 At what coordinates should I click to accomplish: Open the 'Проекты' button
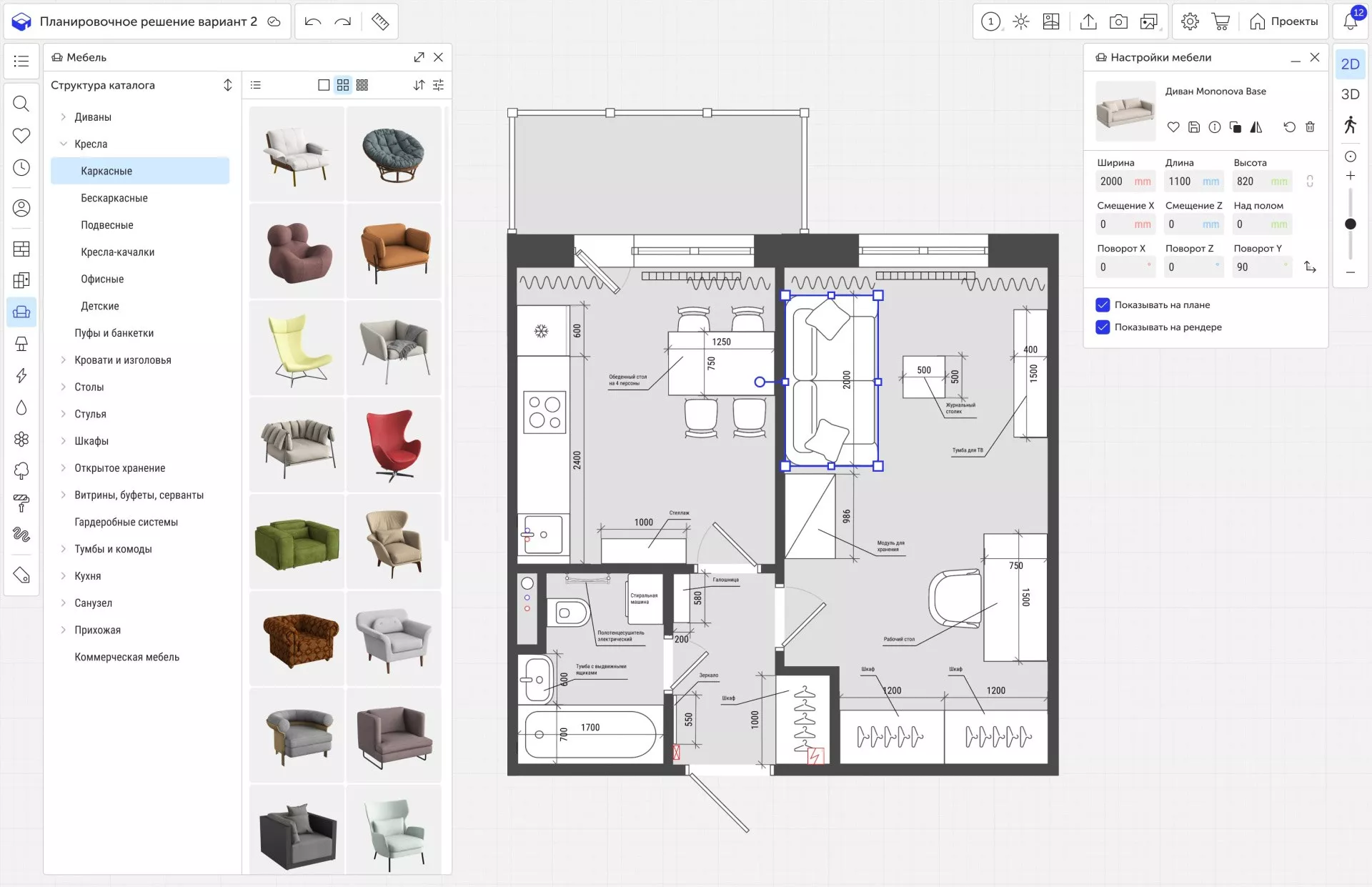click(1284, 21)
